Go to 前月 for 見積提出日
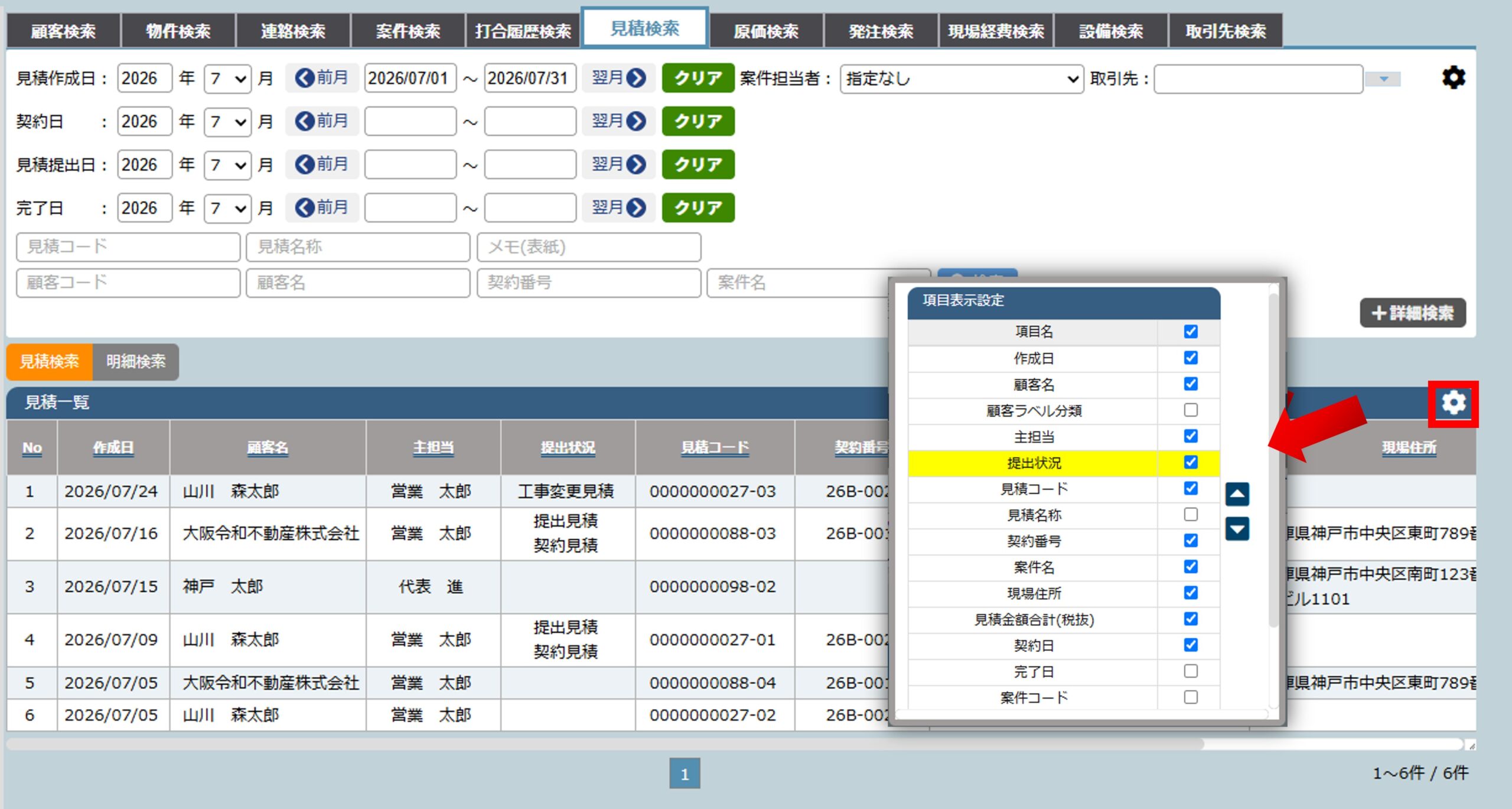Screen dimensions: 1512x809 322,164
